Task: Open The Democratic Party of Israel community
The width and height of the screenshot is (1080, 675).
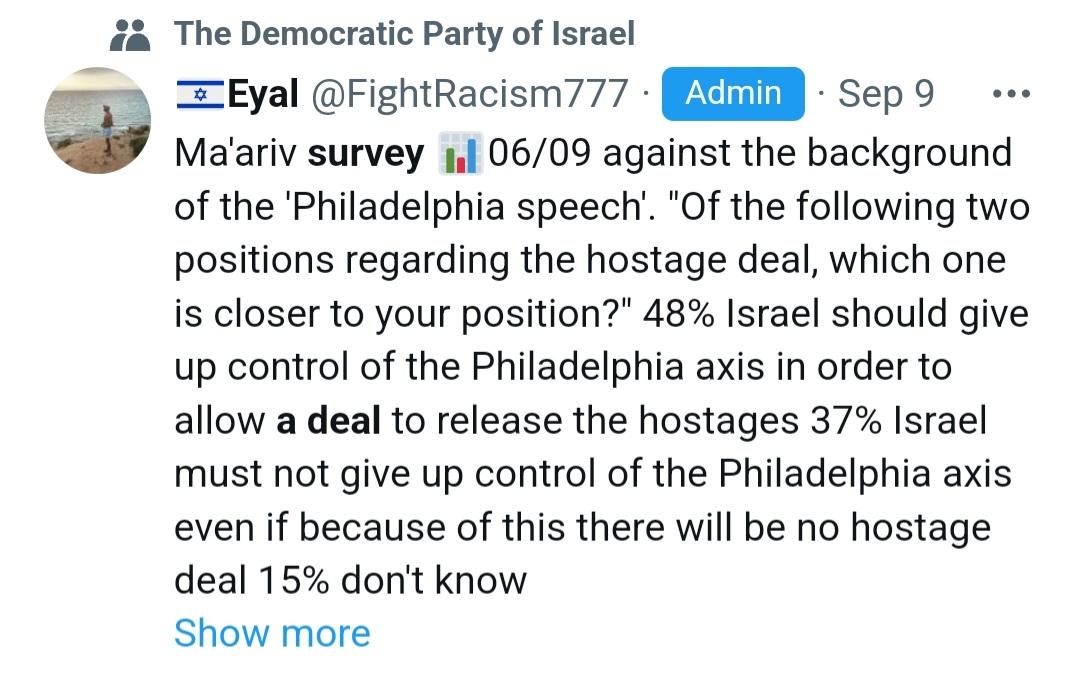Action: (404, 34)
